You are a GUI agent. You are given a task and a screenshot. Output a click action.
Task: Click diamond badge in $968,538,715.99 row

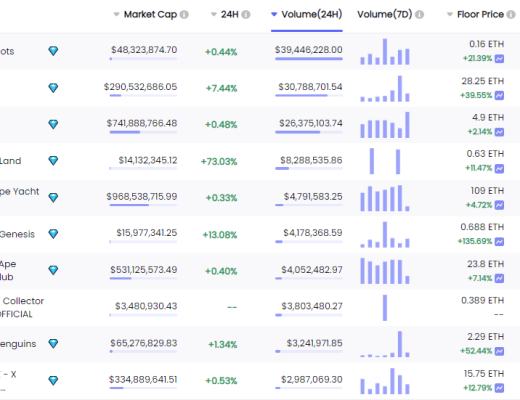pos(53,197)
